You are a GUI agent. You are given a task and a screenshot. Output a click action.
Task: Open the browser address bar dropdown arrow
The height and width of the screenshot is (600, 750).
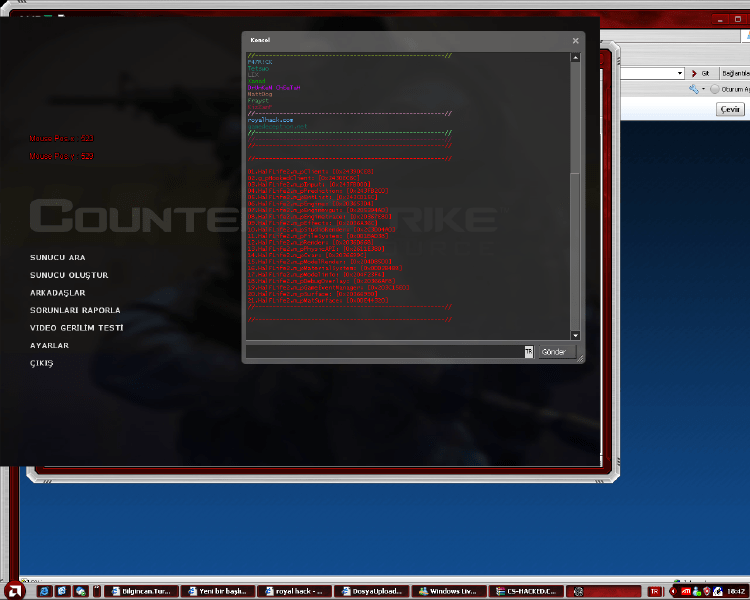680,73
